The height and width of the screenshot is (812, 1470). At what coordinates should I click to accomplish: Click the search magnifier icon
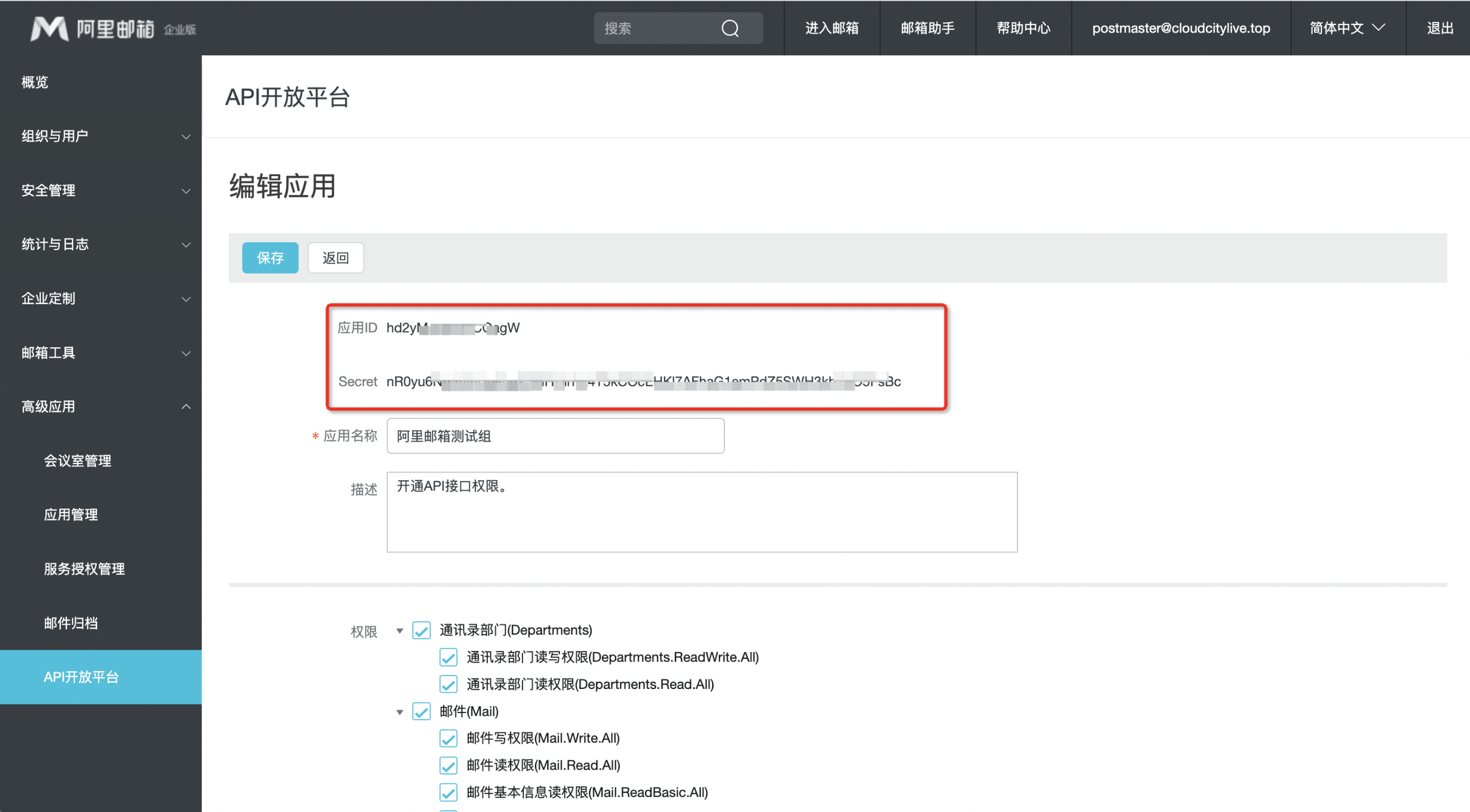point(730,28)
